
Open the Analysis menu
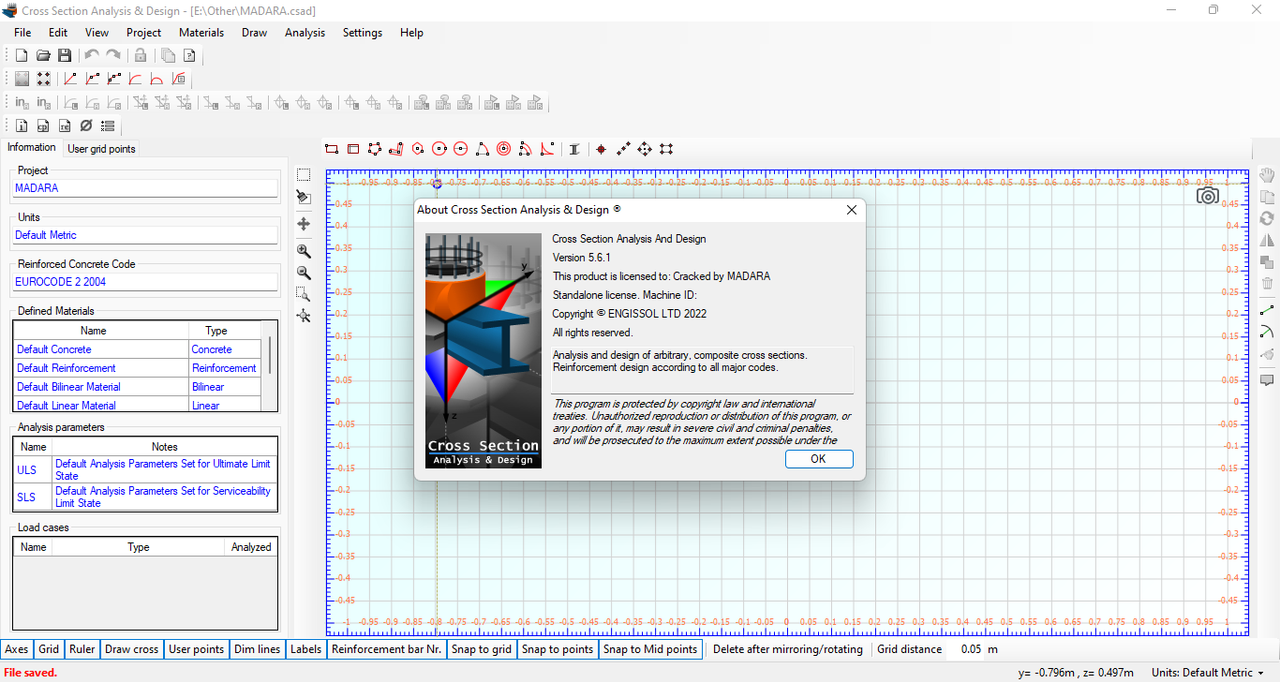[305, 32]
